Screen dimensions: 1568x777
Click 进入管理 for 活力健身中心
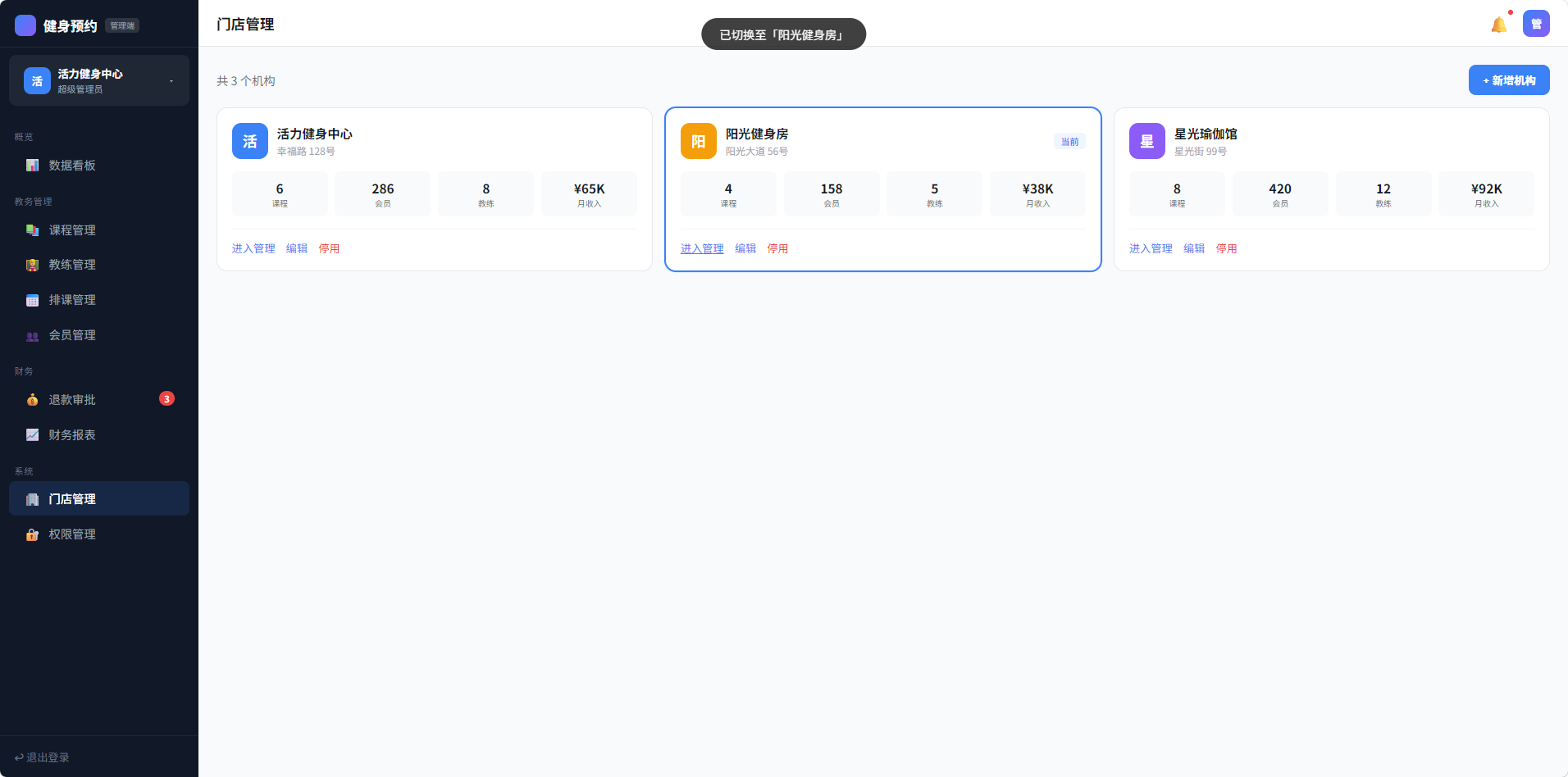tap(253, 248)
